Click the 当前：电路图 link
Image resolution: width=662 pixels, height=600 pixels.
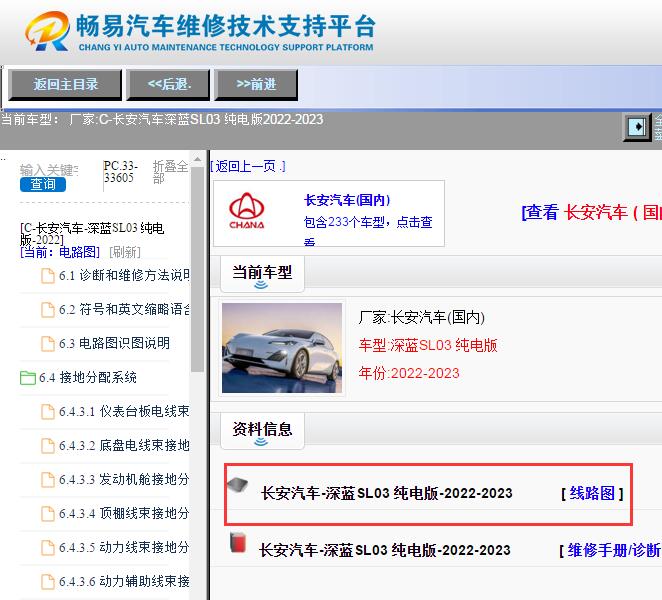coord(60,252)
